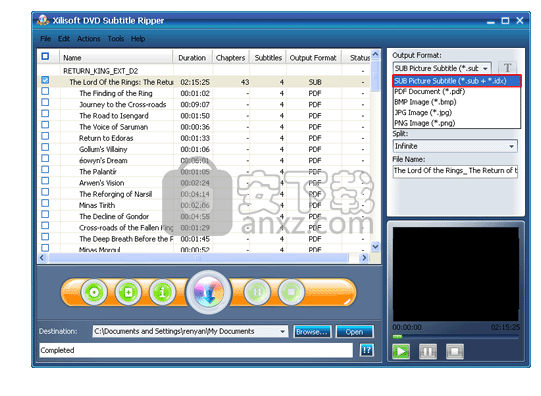The height and width of the screenshot is (396, 541).
Task: Click the Xilisoft app icon in title bar
Action: [x=43, y=20]
